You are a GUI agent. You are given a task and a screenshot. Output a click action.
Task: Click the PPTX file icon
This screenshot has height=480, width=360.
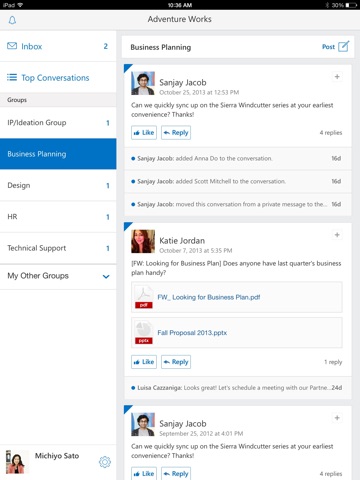pyautogui.click(x=144, y=332)
